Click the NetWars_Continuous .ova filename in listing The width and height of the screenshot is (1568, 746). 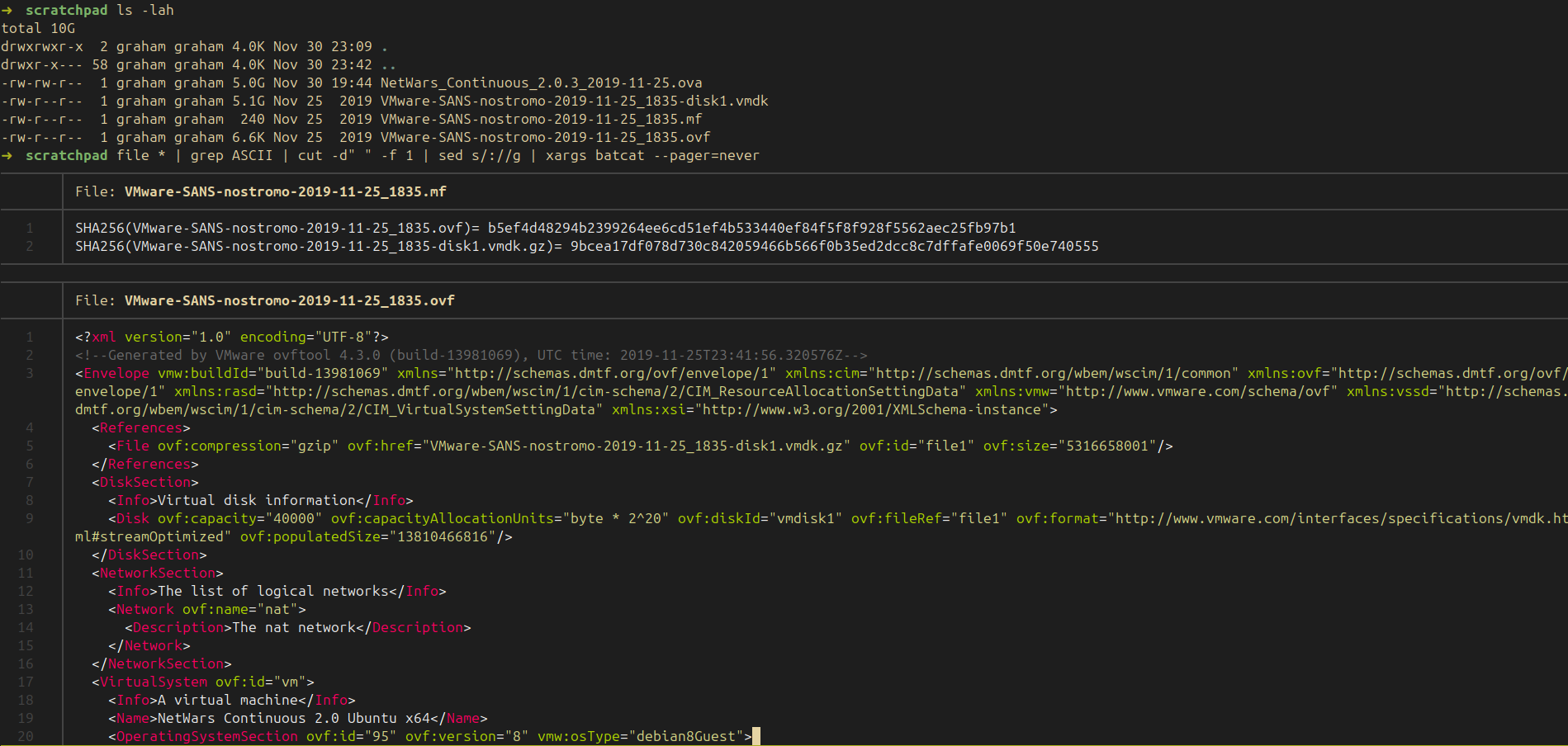click(541, 83)
